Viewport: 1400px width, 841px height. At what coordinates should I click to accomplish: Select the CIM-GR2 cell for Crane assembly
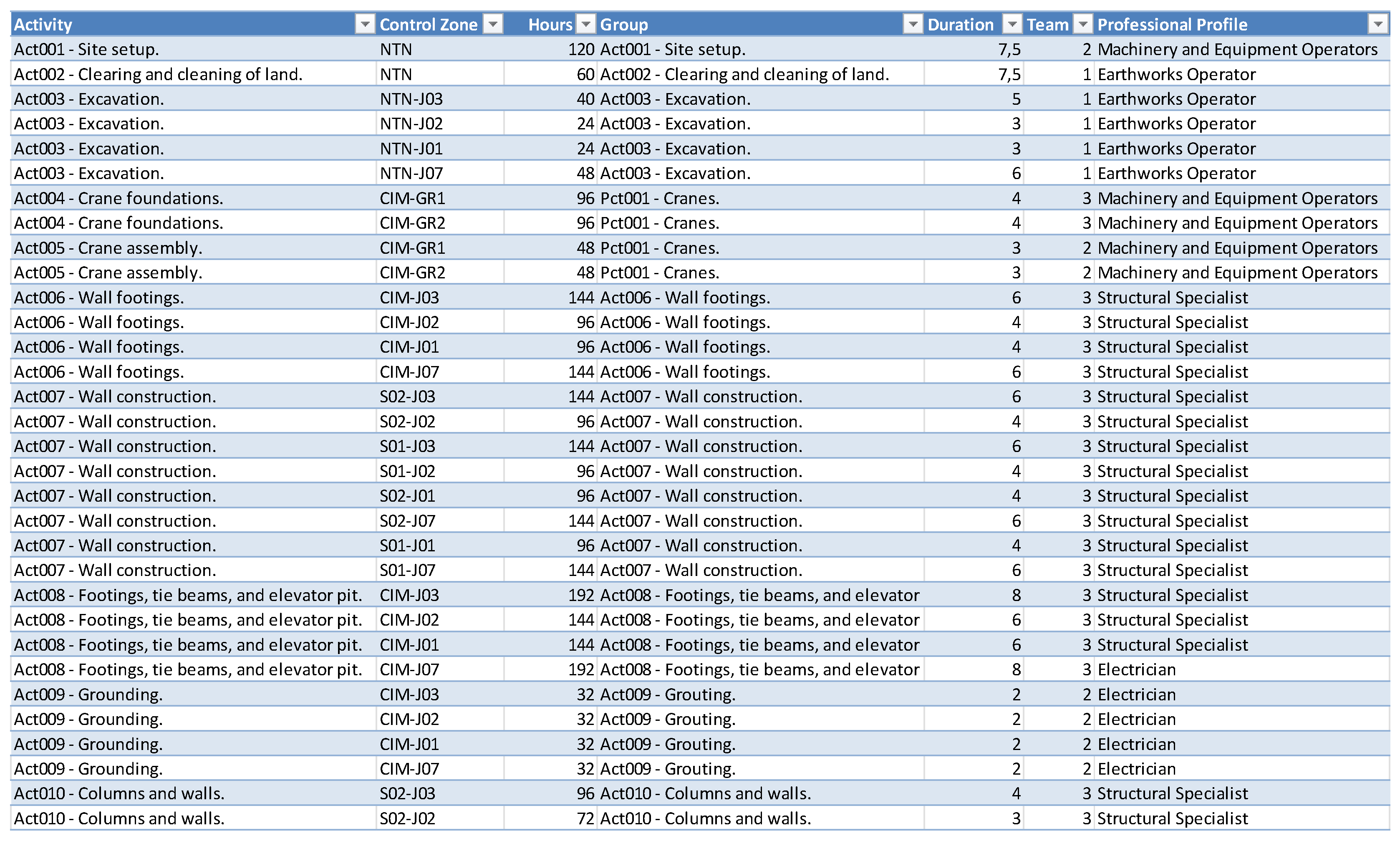(x=412, y=273)
